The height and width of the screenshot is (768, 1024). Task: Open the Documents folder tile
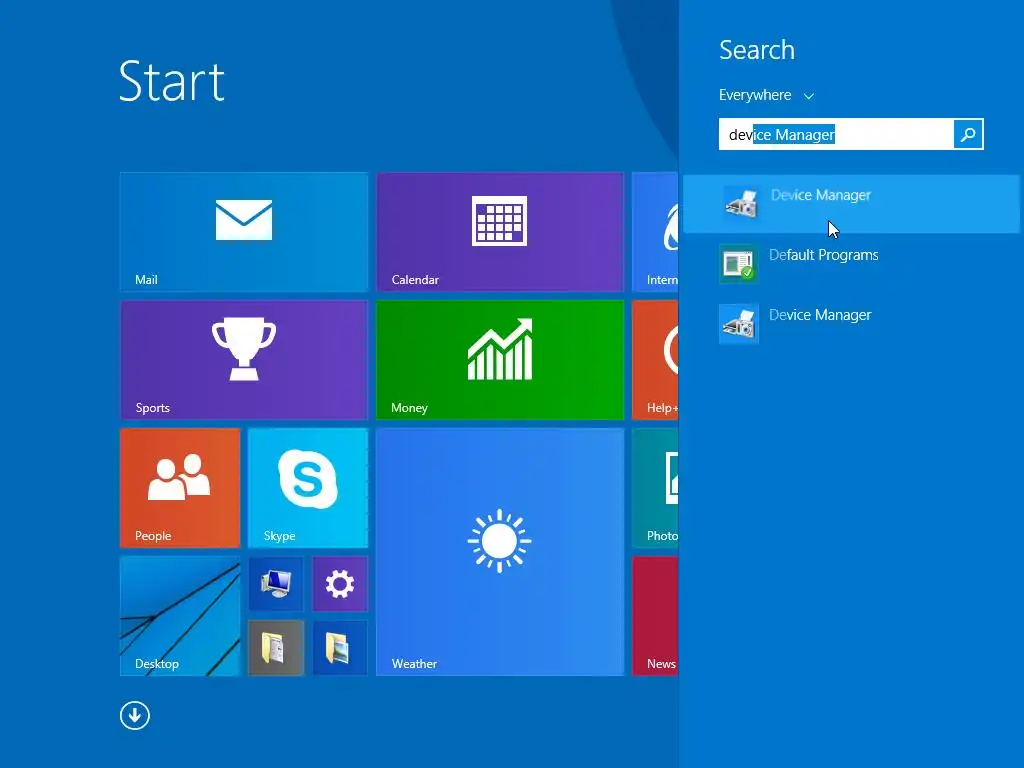pos(276,648)
